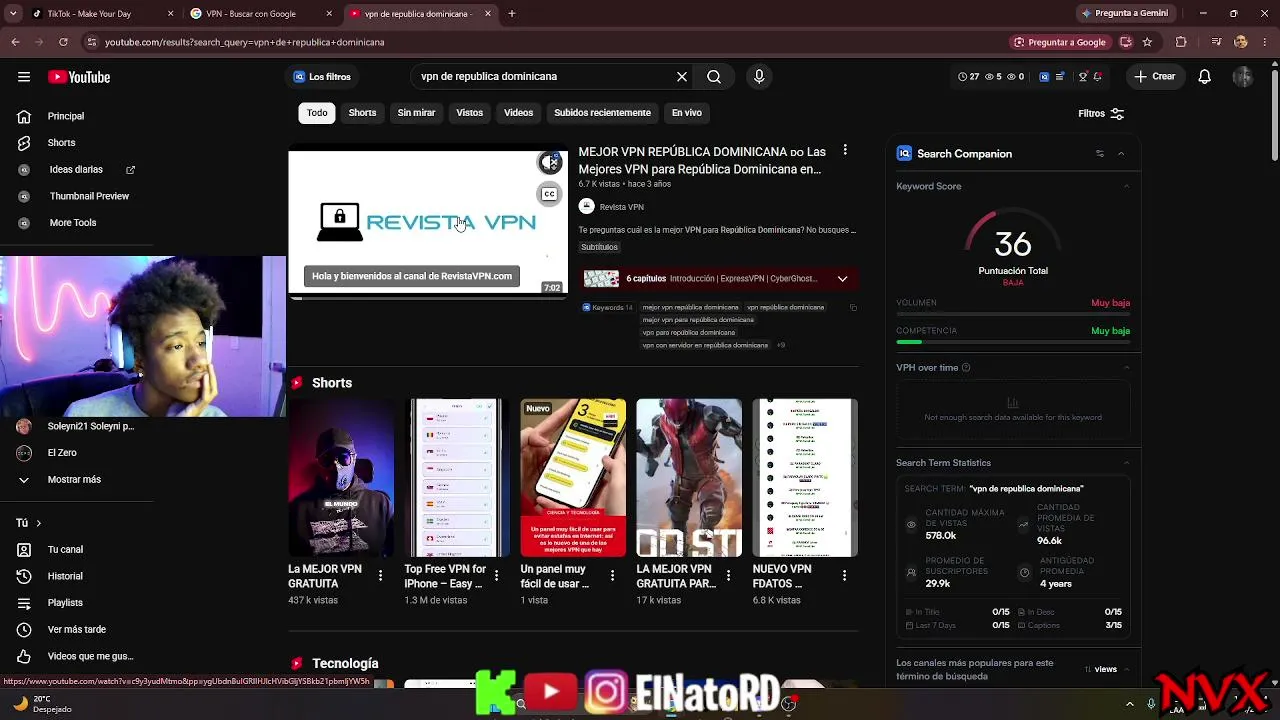Click Pregunta a Gemini button
1280x720 pixels.
1124,14
